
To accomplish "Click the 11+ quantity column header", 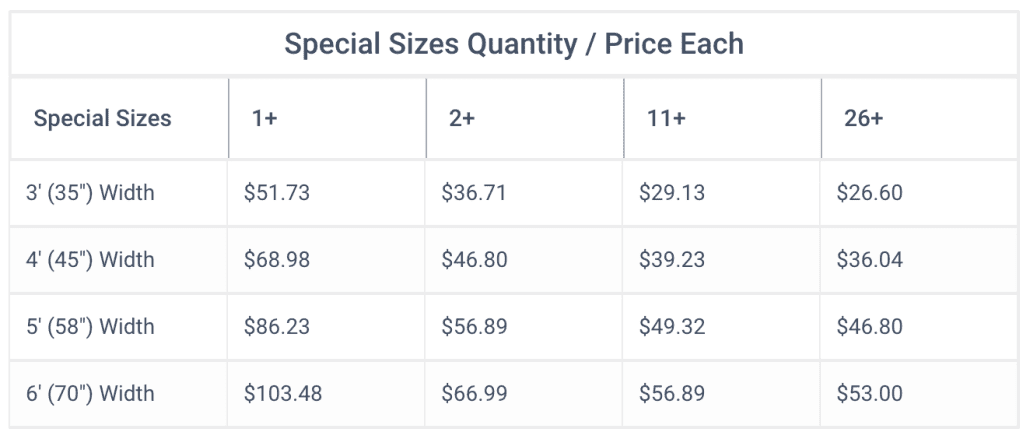I will [x=666, y=118].
